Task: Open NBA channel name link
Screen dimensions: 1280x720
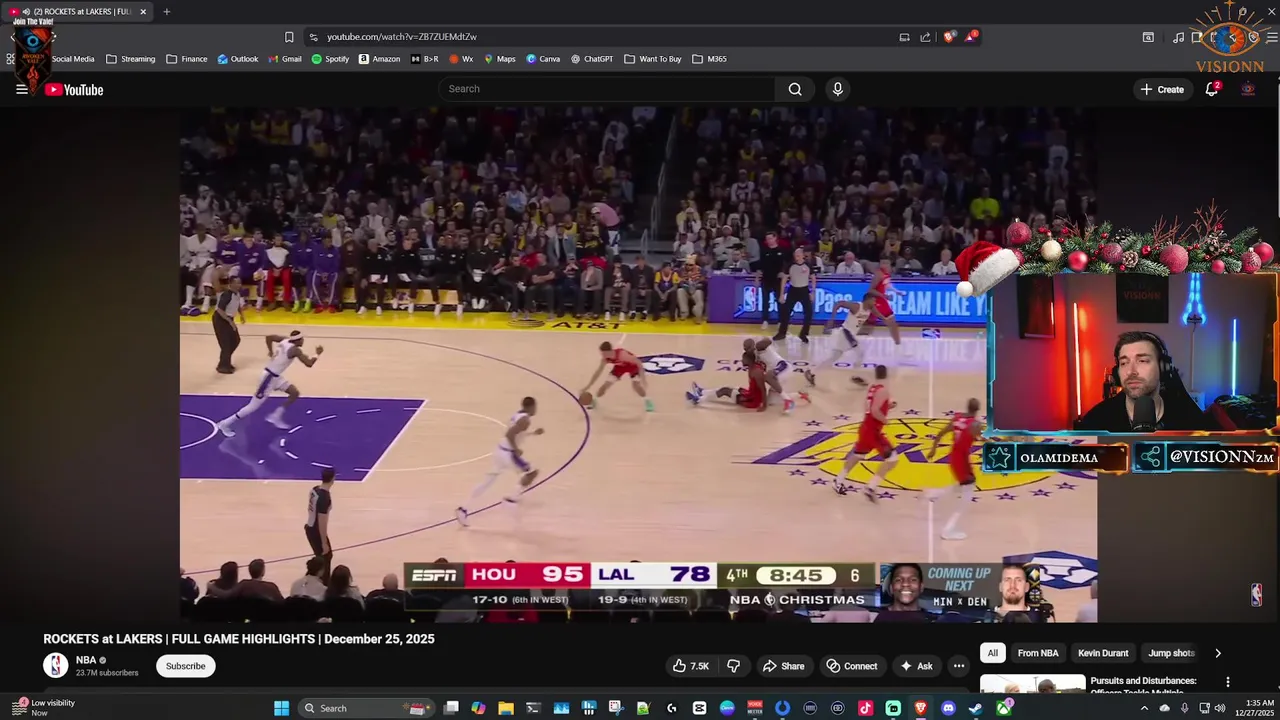Action: [x=86, y=660]
